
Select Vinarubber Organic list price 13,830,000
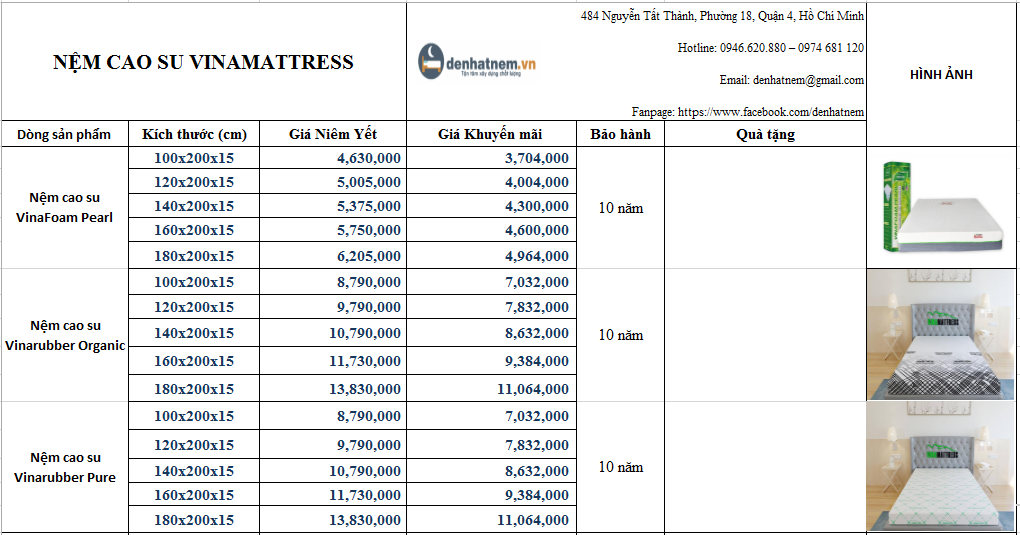(x=333, y=389)
